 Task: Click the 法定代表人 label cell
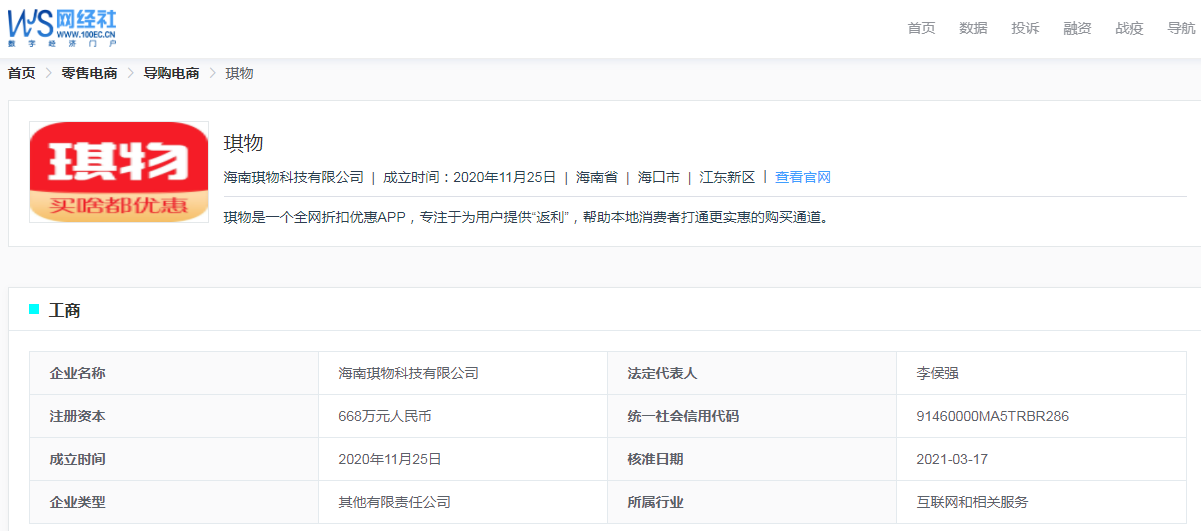click(752, 373)
